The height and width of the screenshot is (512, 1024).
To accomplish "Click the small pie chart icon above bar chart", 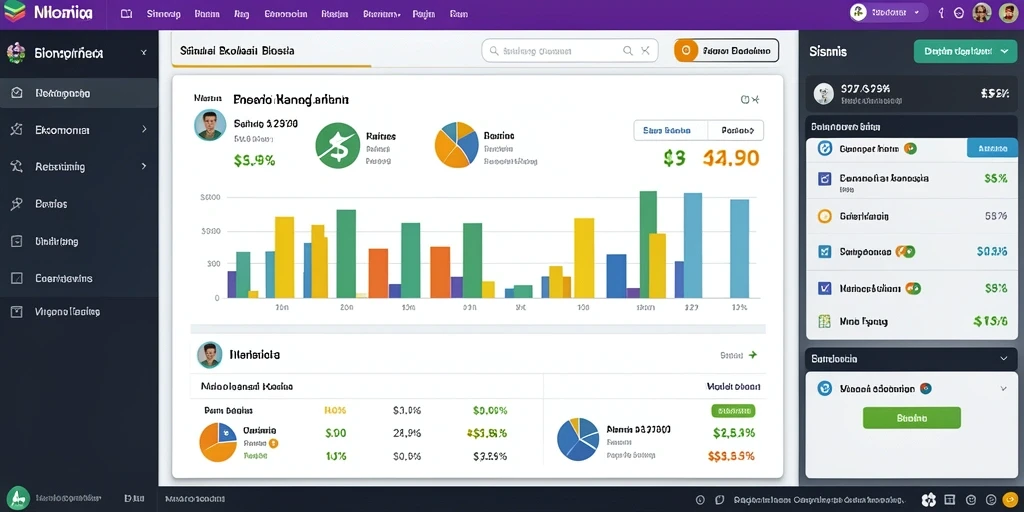I will point(456,144).
